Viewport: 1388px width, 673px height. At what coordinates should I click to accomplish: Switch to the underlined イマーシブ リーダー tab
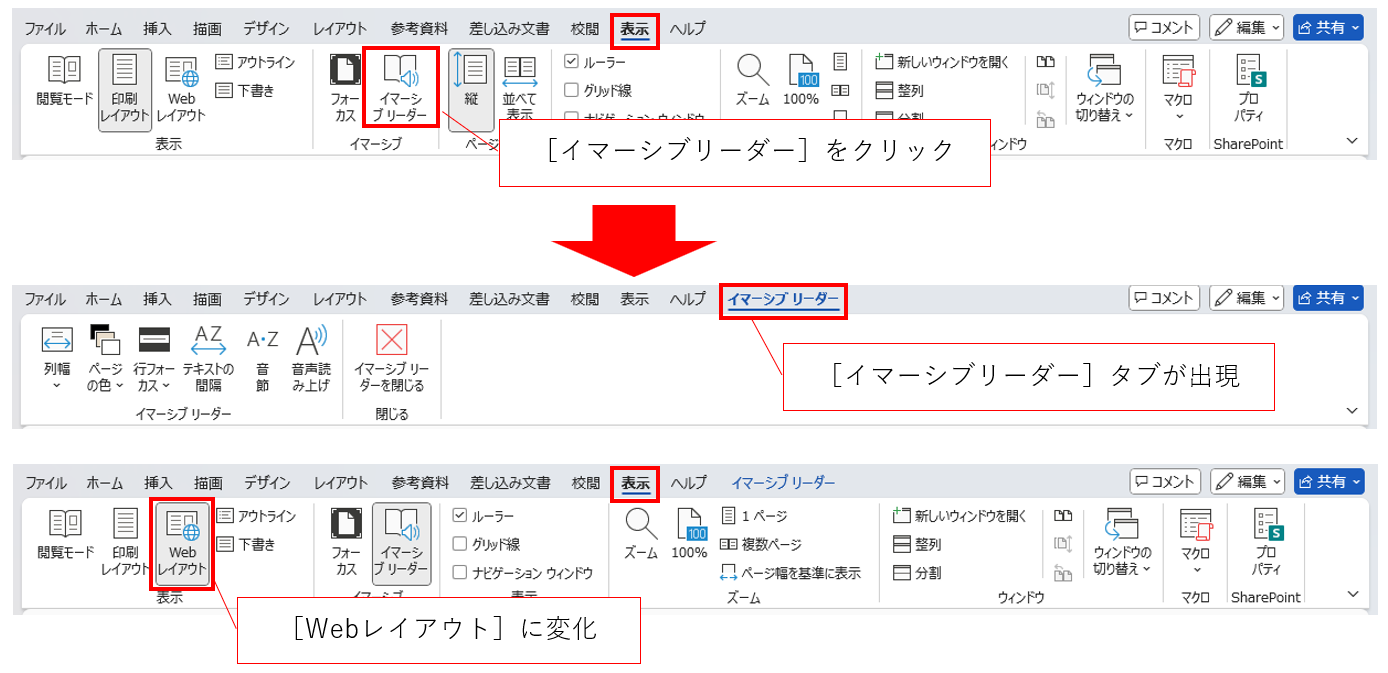783,299
